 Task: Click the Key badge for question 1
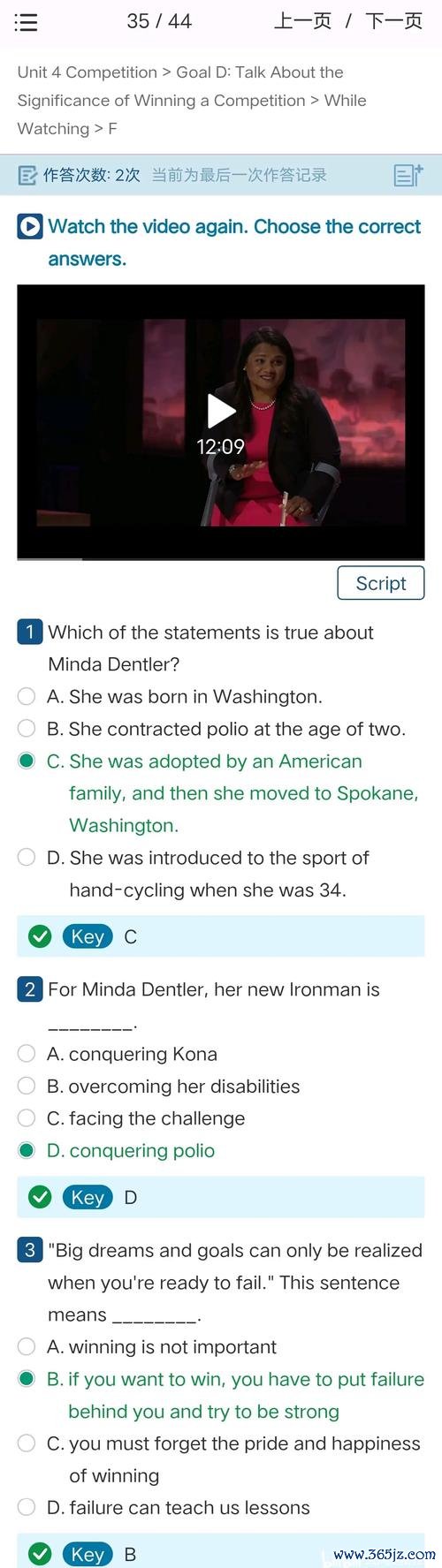click(x=88, y=936)
